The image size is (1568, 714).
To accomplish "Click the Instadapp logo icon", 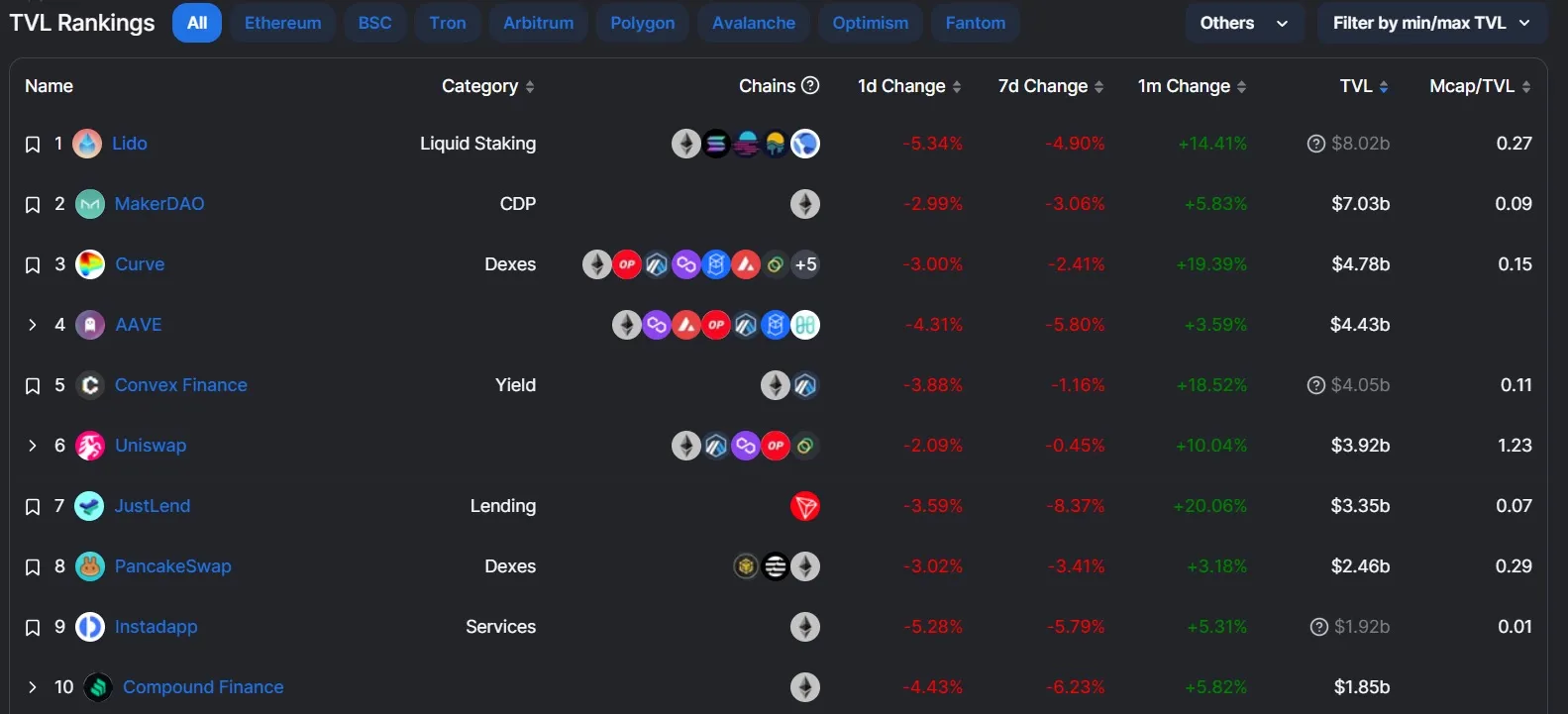I will (x=90, y=628).
